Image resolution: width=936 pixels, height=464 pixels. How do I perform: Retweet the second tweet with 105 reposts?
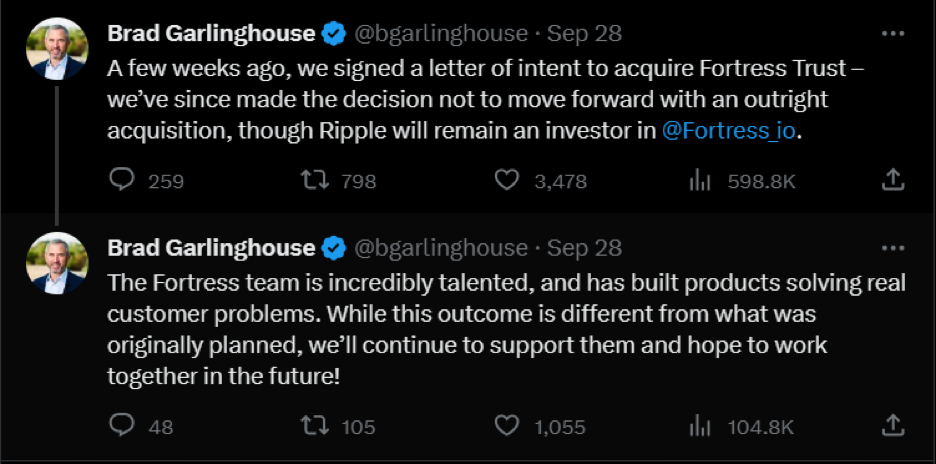coord(314,426)
